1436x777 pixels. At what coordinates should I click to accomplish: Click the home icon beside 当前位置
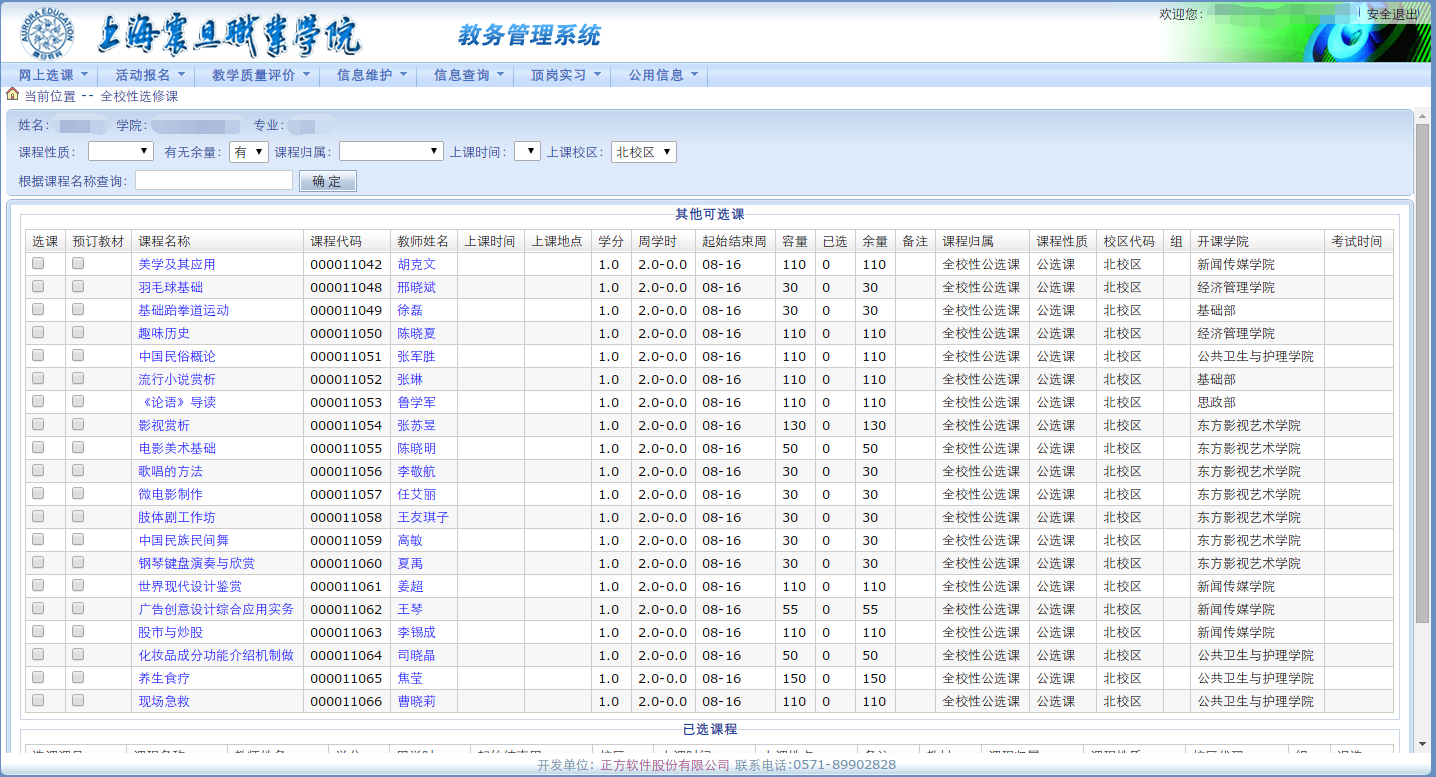pyautogui.click(x=12, y=95)
